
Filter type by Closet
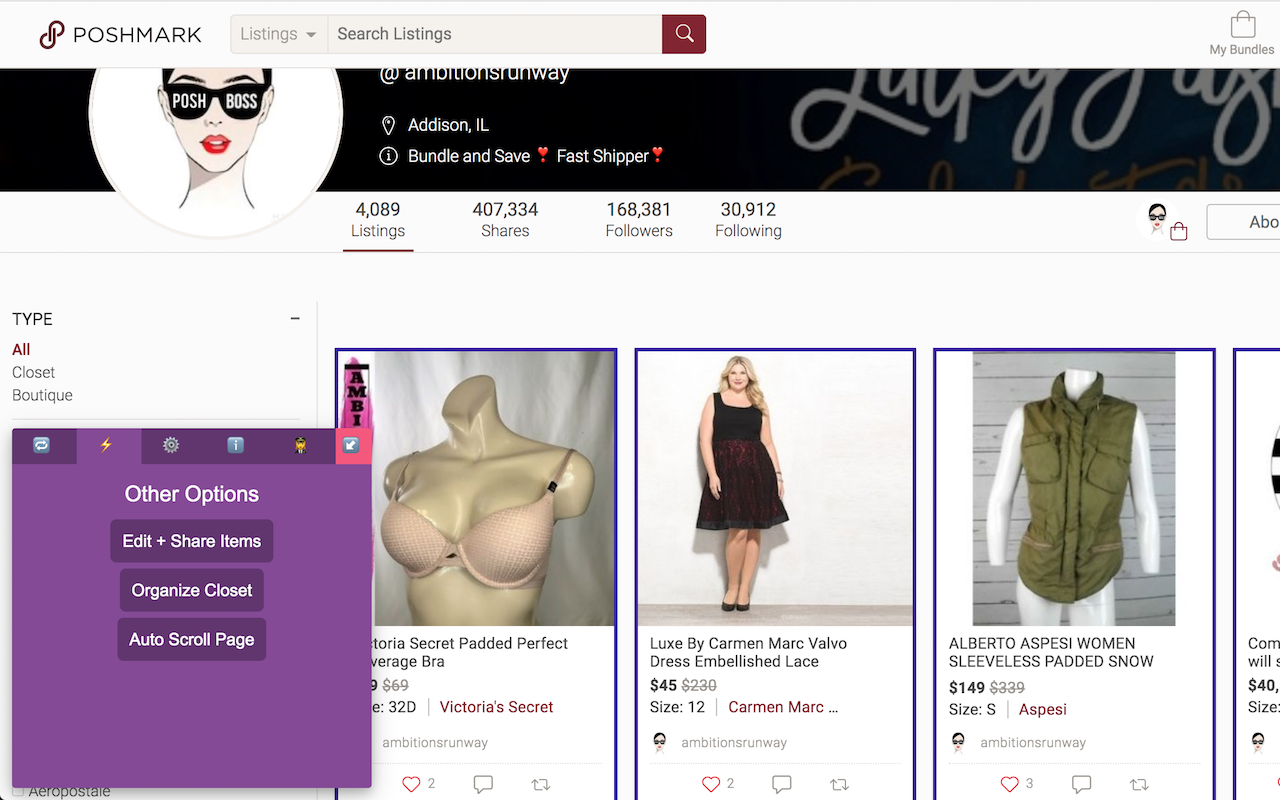point(33,372)
